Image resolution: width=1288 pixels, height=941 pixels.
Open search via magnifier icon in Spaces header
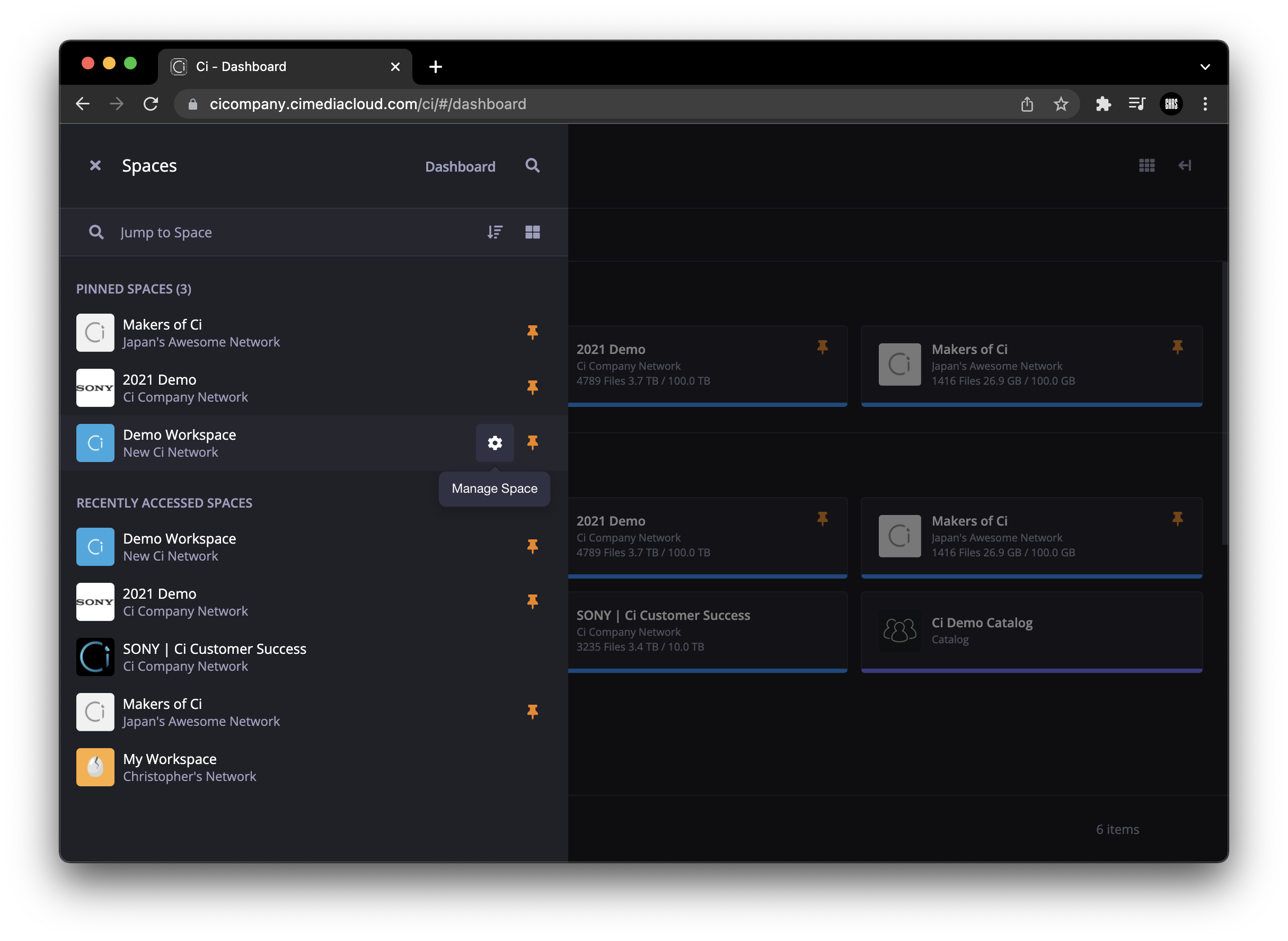click(533, 166)
